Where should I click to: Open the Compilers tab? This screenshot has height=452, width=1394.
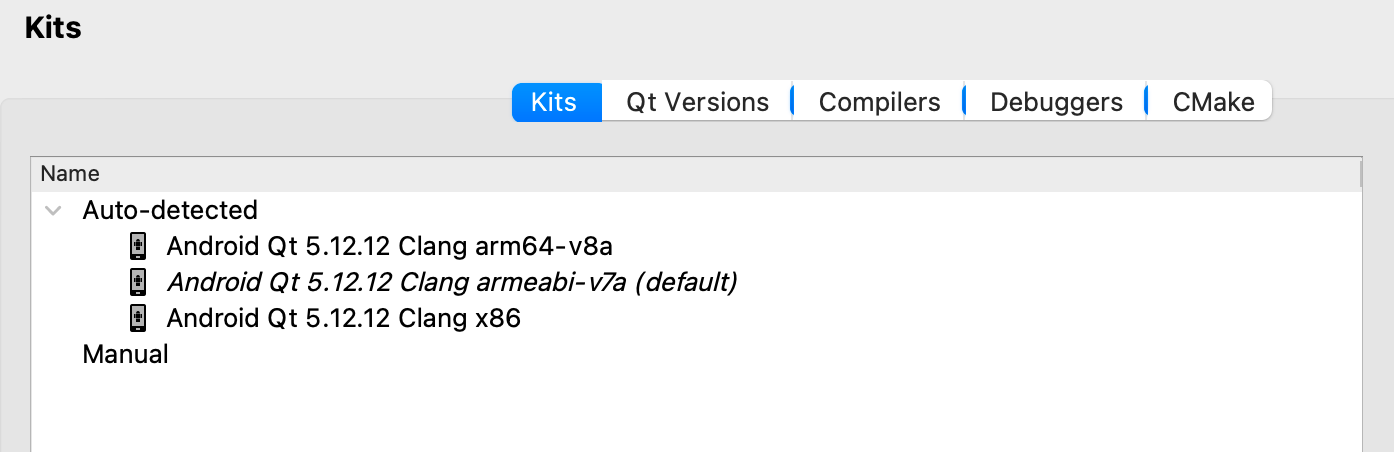pos(880,102)
